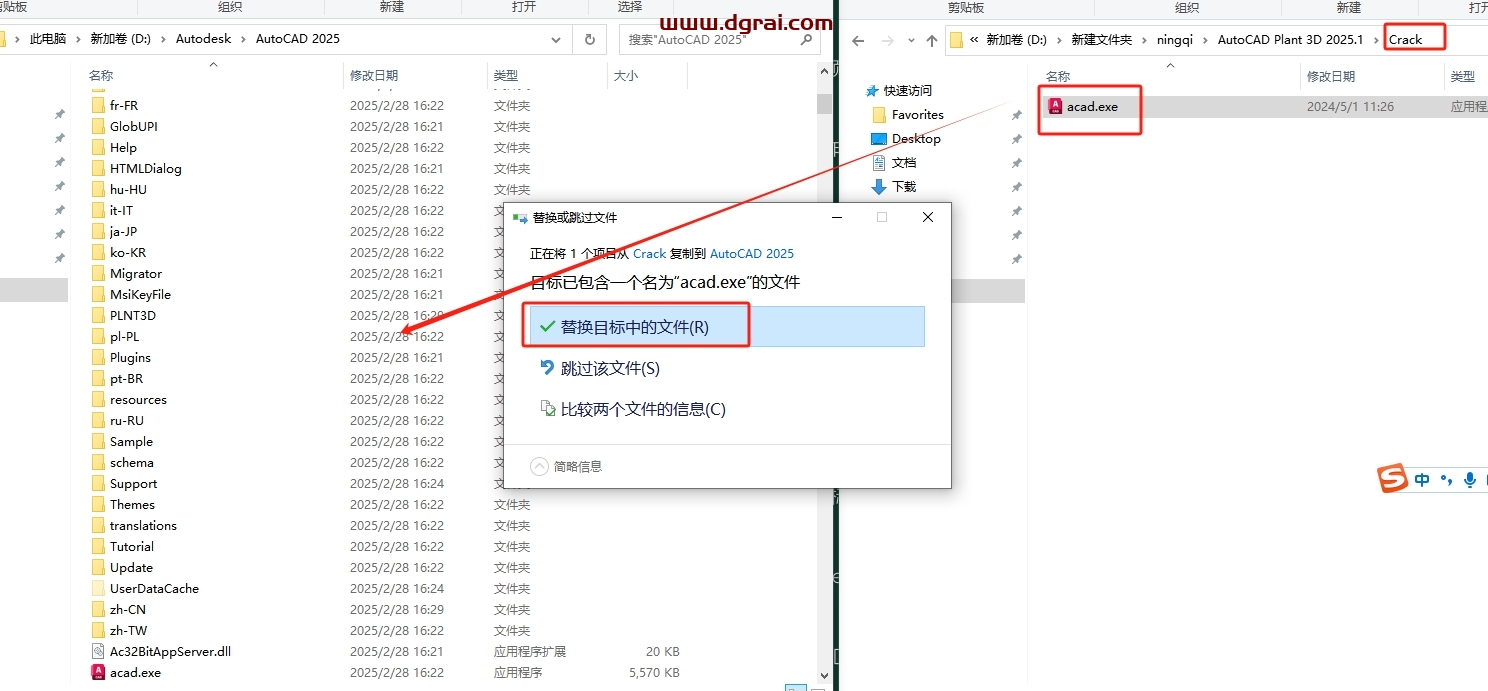Select Help folder icon
This screenshot has width=1488, height=691.
[98, 147]
